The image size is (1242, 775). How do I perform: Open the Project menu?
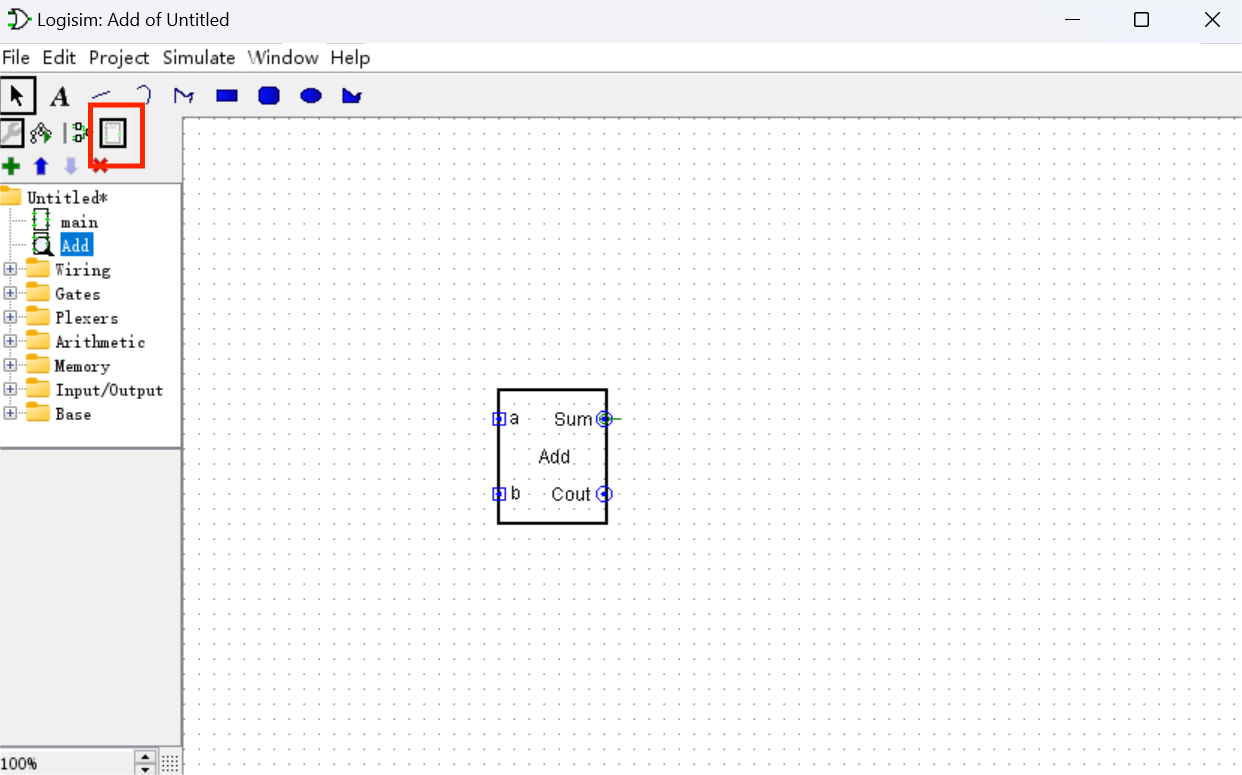click(x=118, y=58)
